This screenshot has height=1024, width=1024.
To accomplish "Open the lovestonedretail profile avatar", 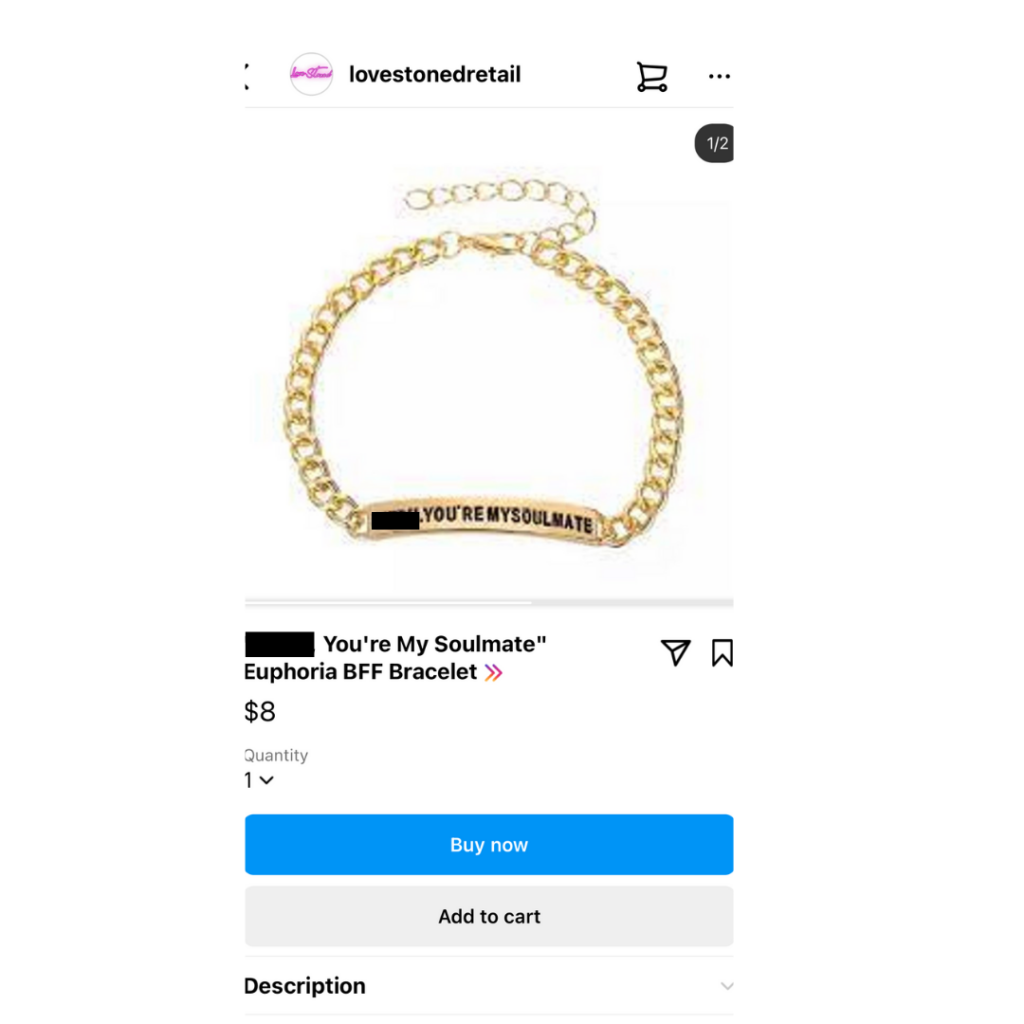I will [x=312, y=74].
